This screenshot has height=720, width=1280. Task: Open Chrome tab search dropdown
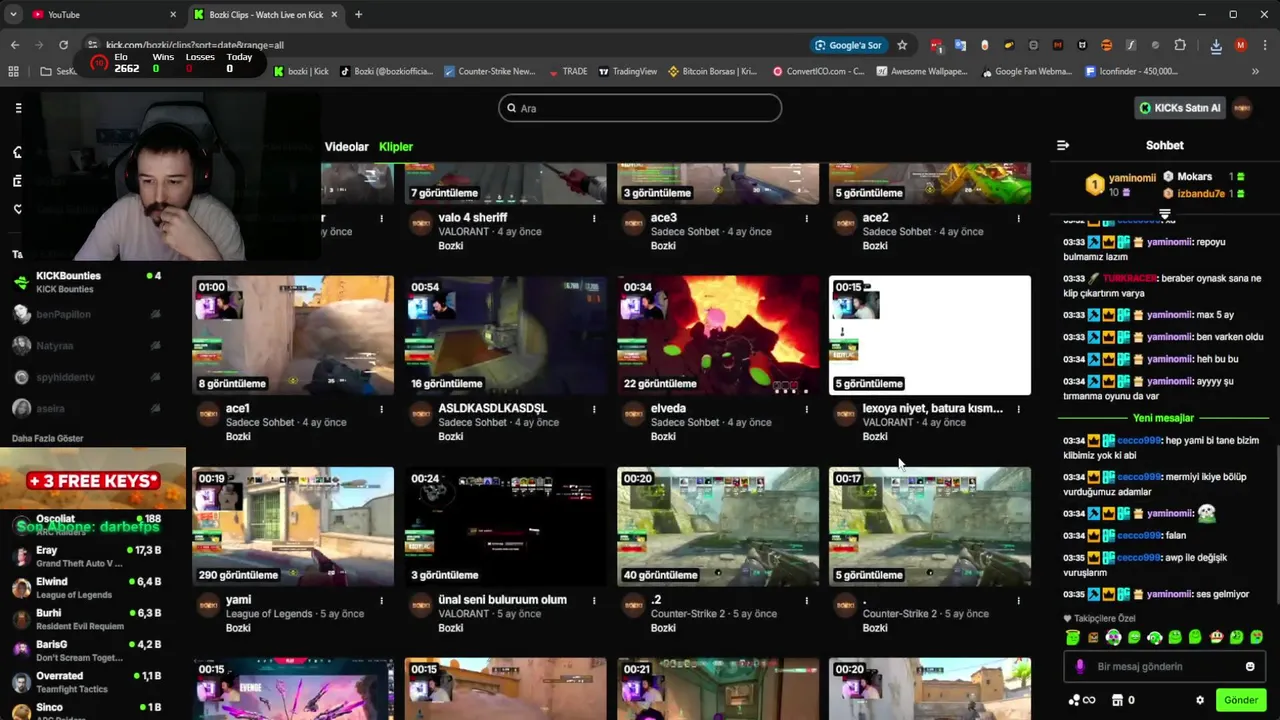[x=13, y=14]
